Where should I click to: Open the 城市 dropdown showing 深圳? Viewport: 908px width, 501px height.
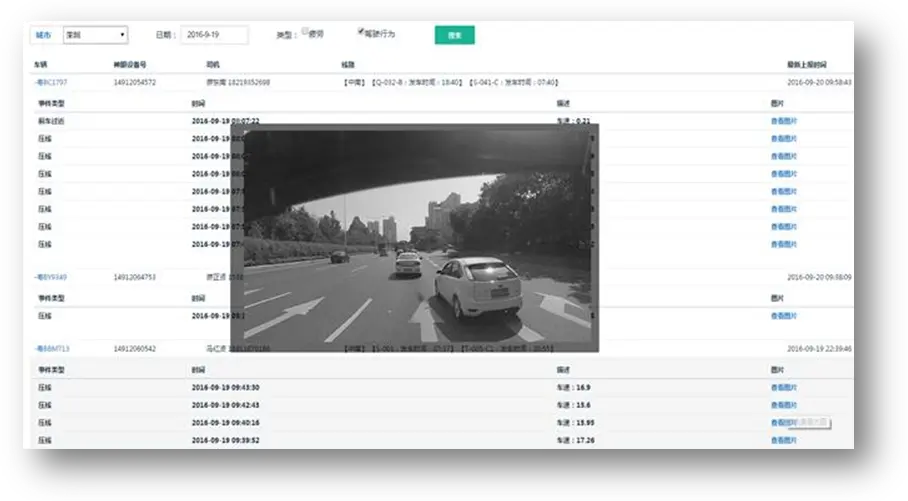tap(95, 35)
